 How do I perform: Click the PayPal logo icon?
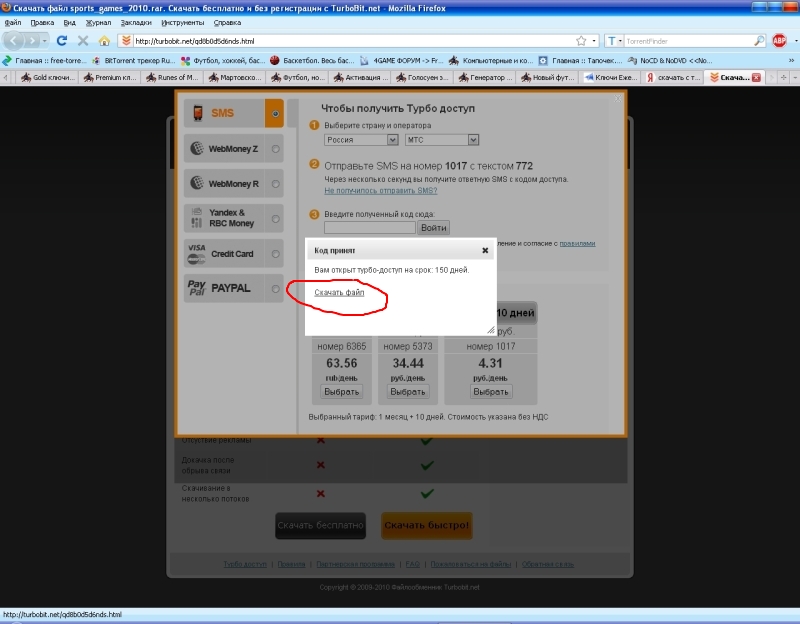point(196,288)
